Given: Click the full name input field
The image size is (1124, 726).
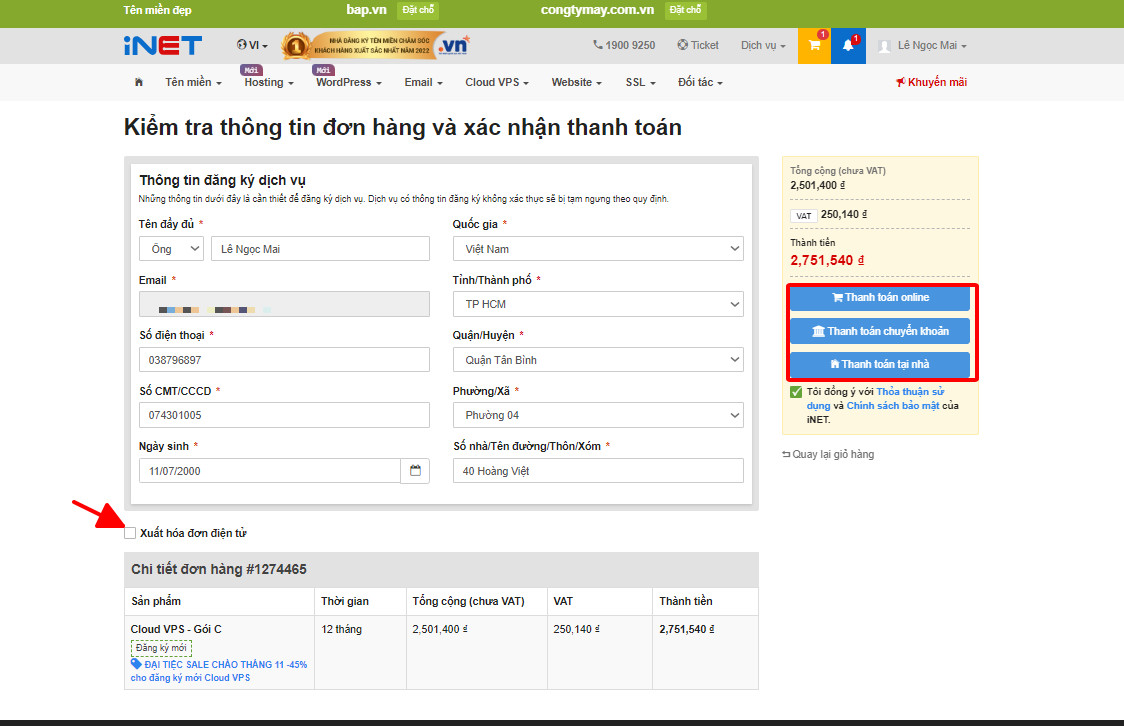Looking at the screenshot, I should coord(320,249).
